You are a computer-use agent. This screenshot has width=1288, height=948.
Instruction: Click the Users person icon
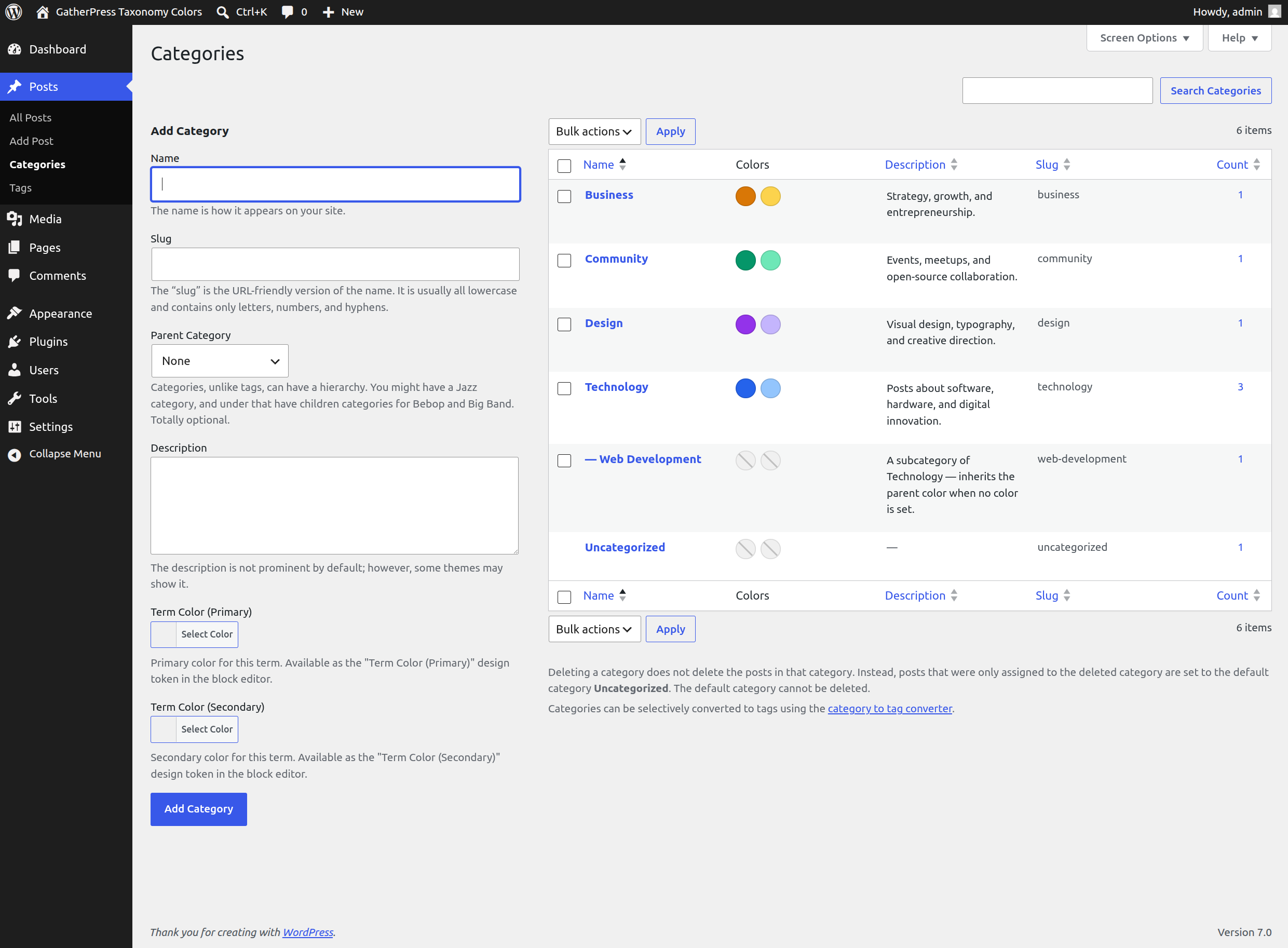click(x=15, y=370)
